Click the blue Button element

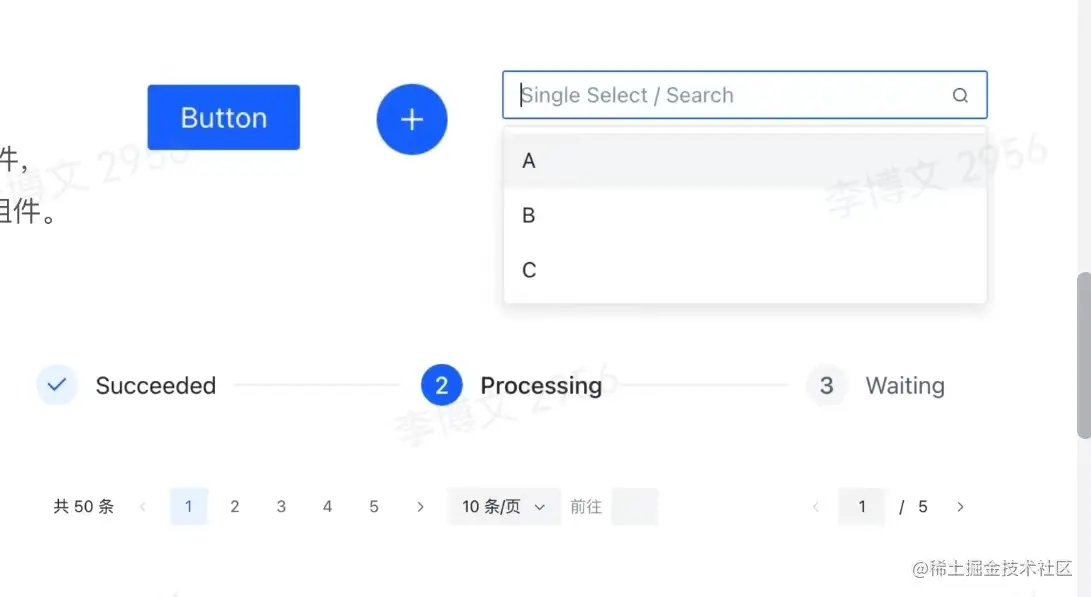coord(222,117)
